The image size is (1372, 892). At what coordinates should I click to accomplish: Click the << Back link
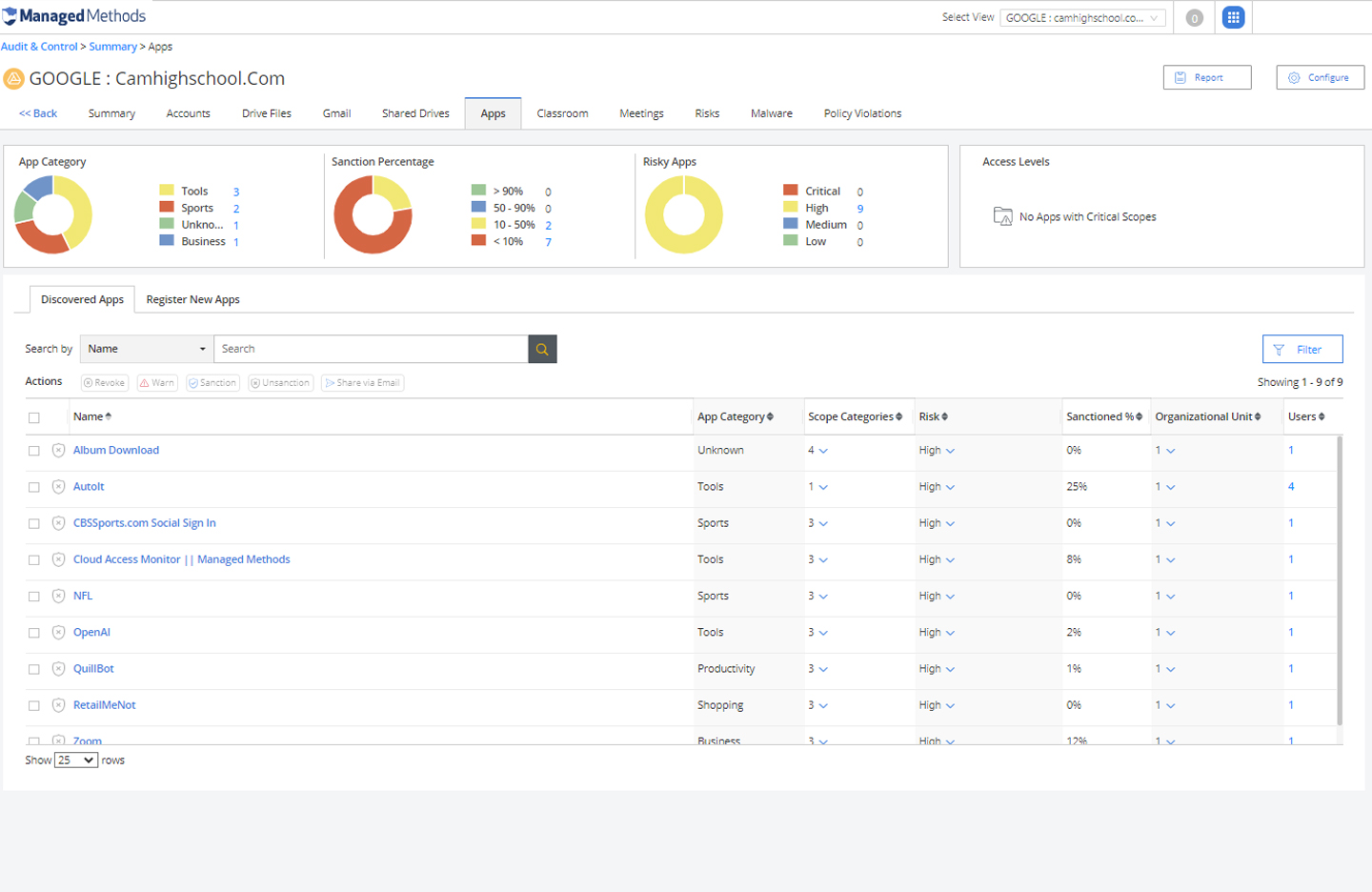pos(38,113)
